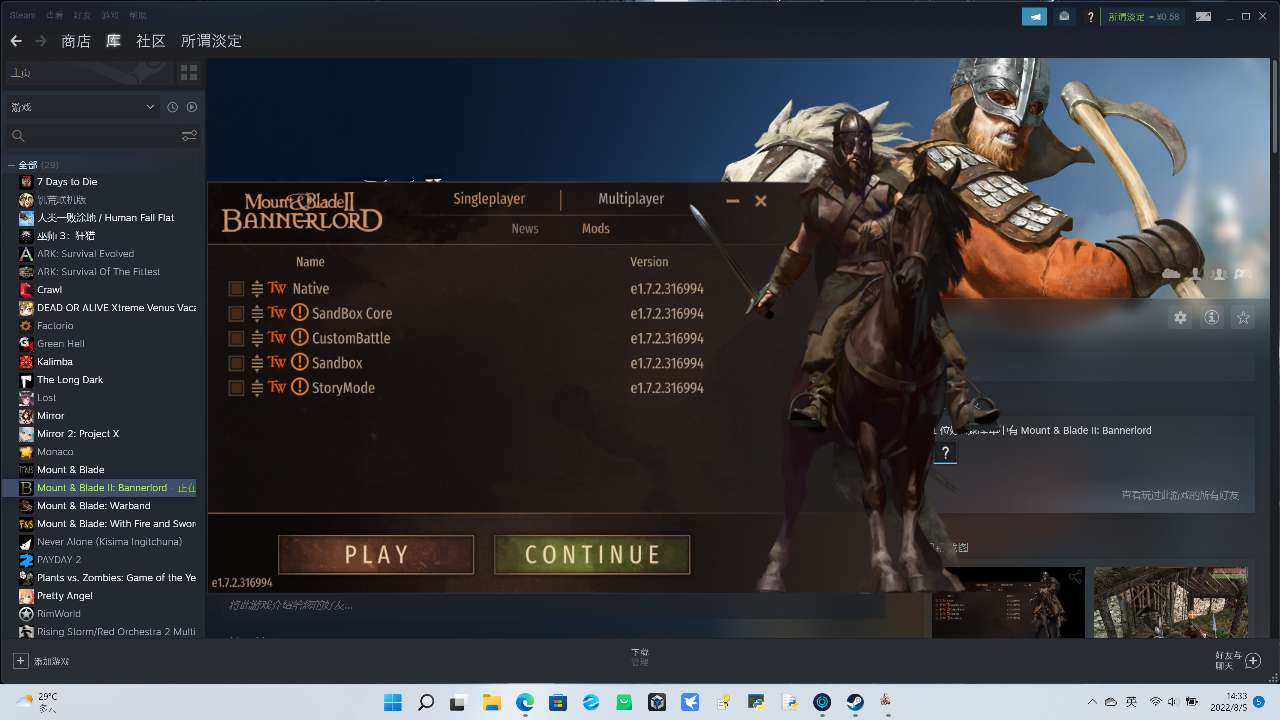Open advanced filter sliders icon
1280x720 pixels.
(x=189, y=136)
